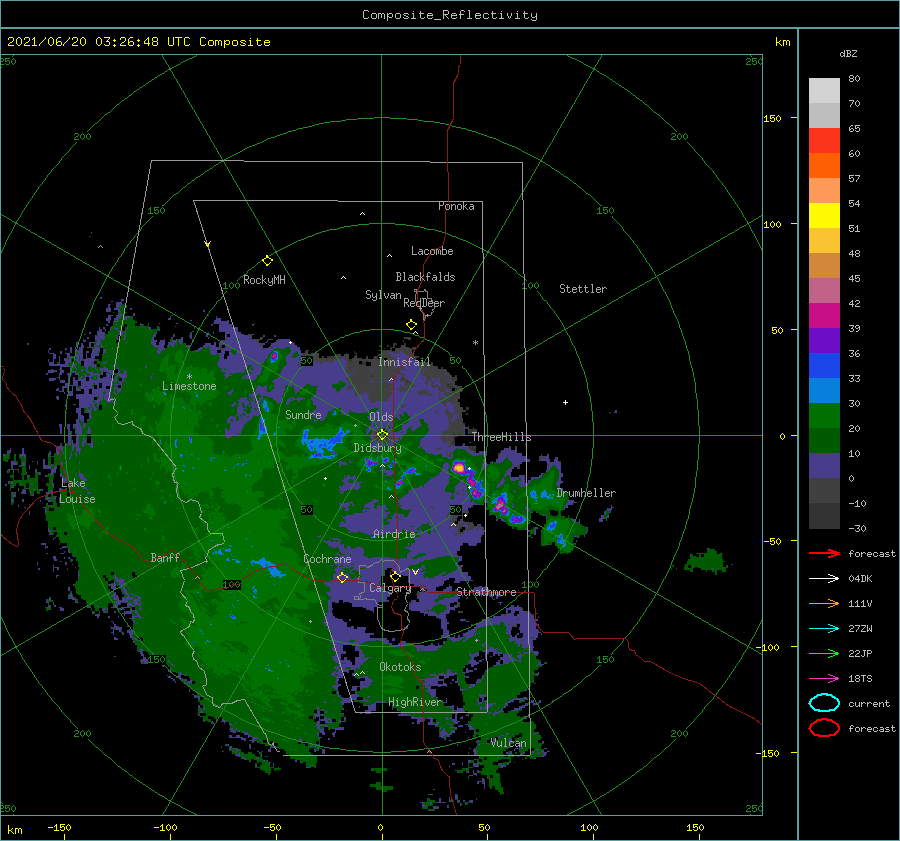The width and height of the screenshot is (900, 841).
Task: Click the cyan 27ZW arrow icon
Action: coord(824,629)
